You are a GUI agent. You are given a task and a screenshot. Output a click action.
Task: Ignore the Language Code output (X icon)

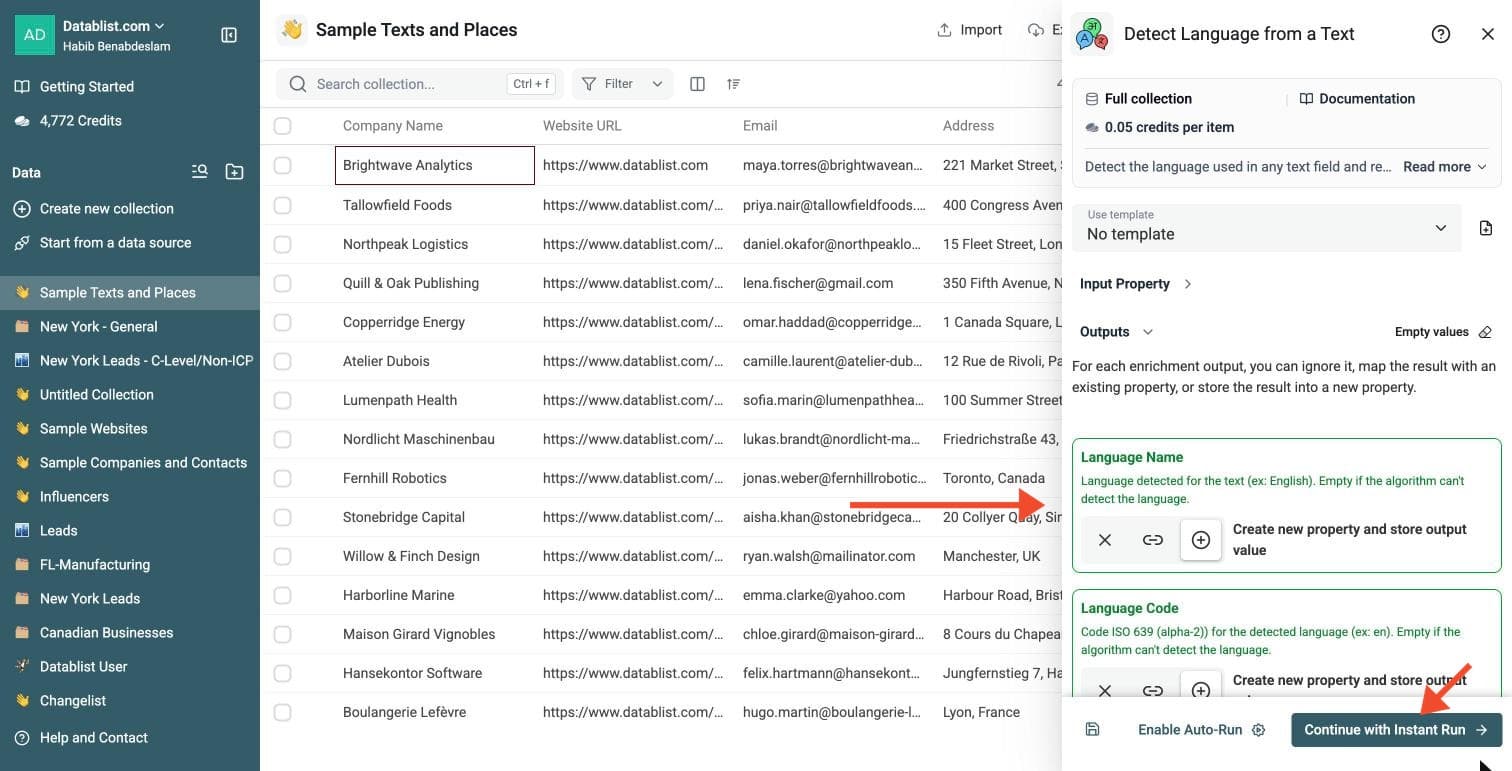[1105, 690]
